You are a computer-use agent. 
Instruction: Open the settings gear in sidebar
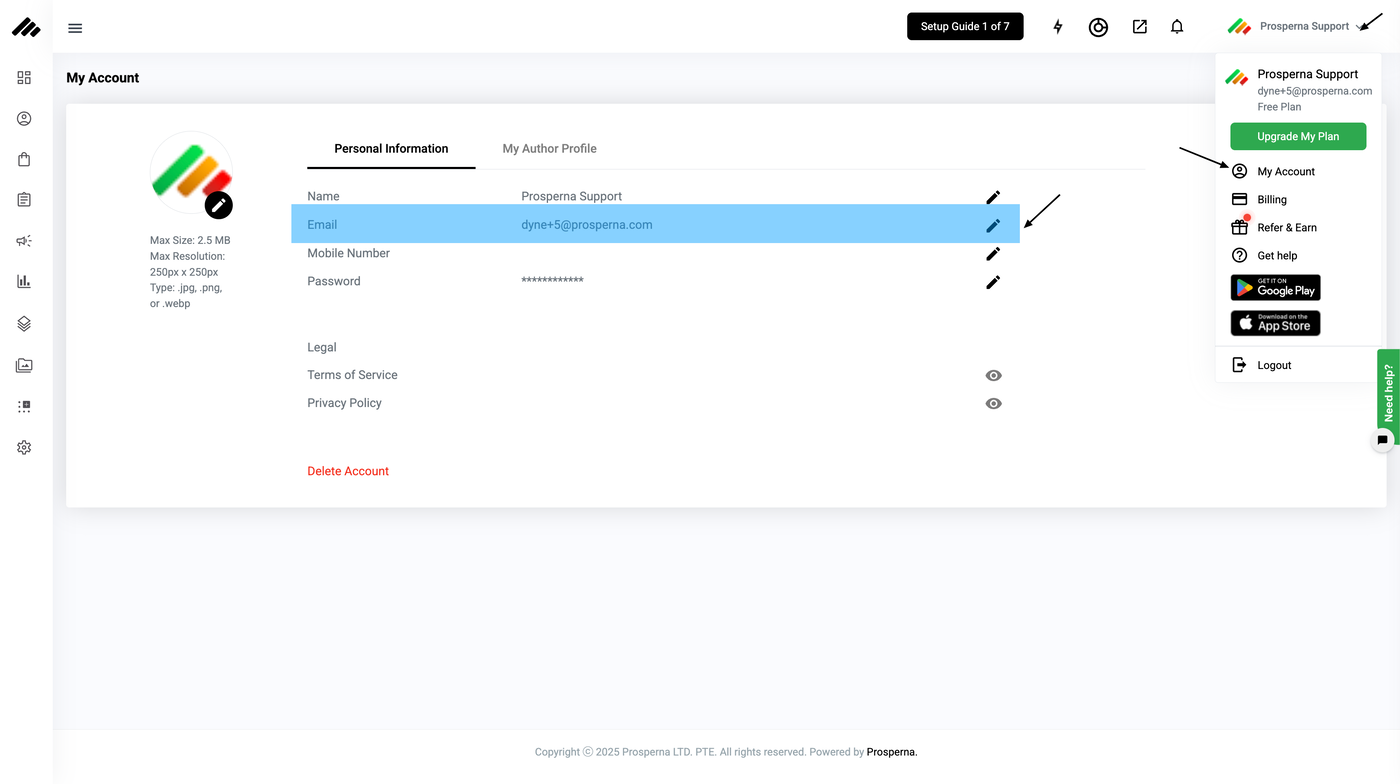point(24,448)
